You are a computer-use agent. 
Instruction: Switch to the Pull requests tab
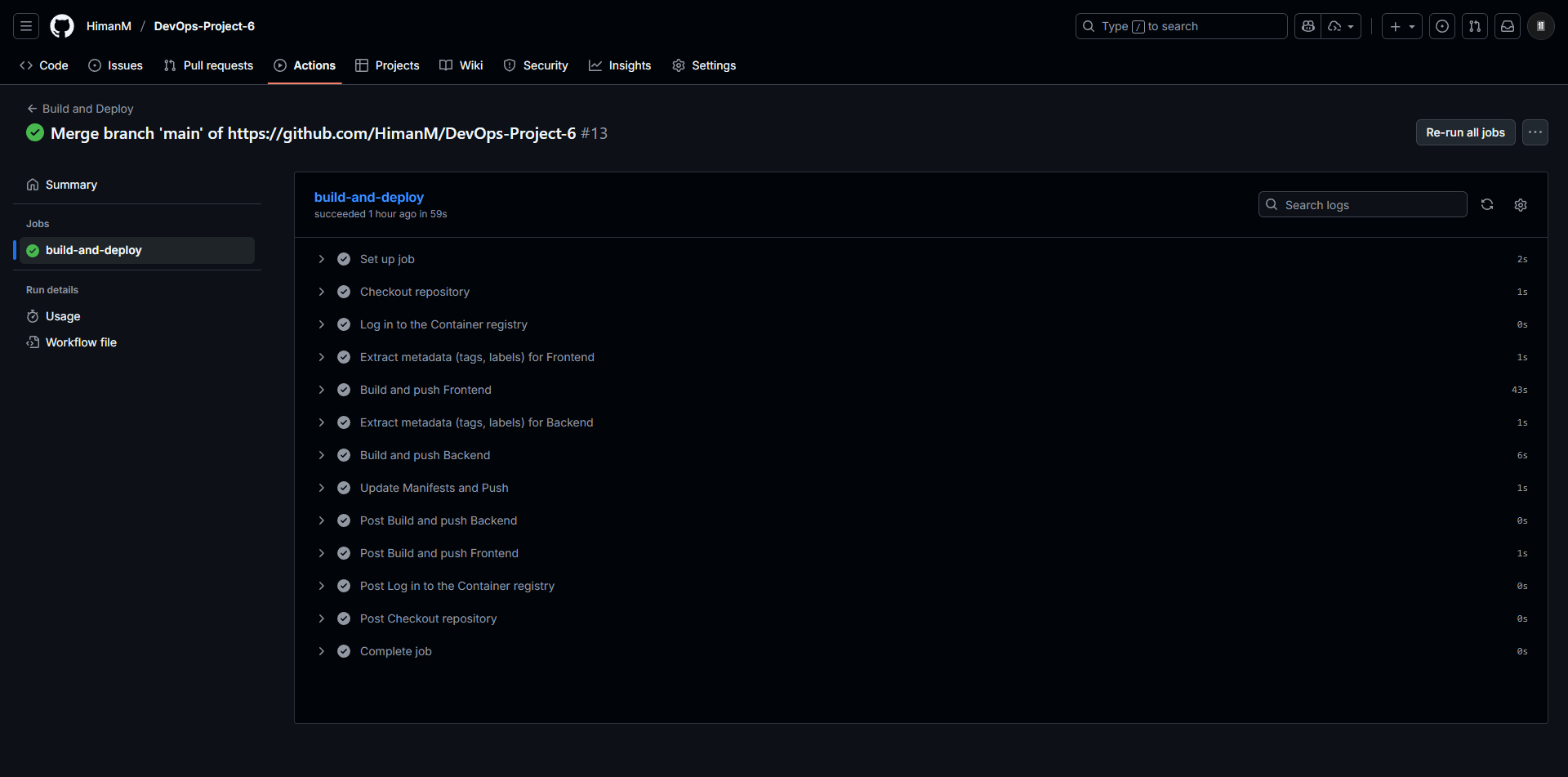(208, 65)
